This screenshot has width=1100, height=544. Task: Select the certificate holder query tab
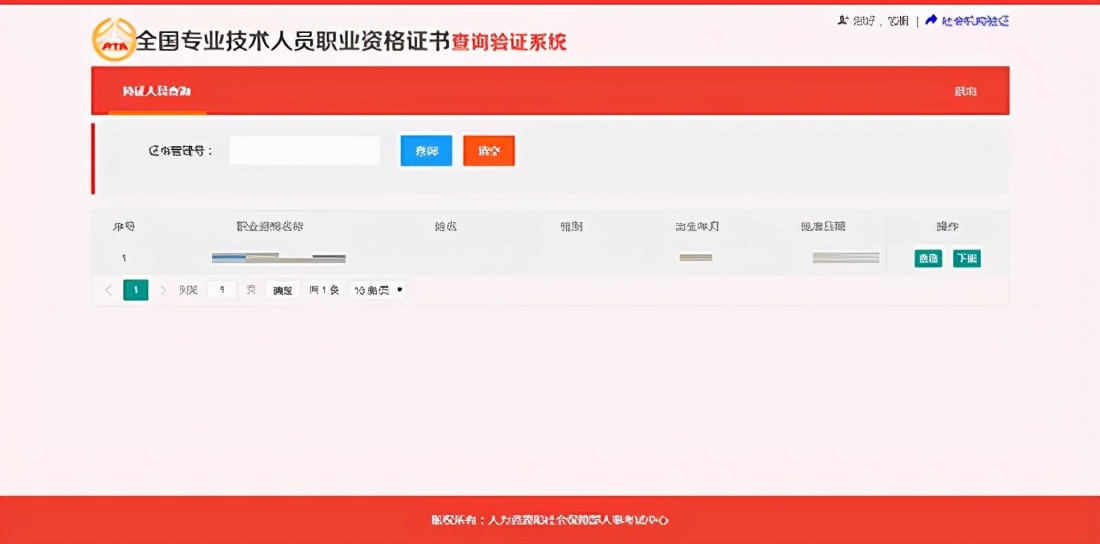pos(157,91)
